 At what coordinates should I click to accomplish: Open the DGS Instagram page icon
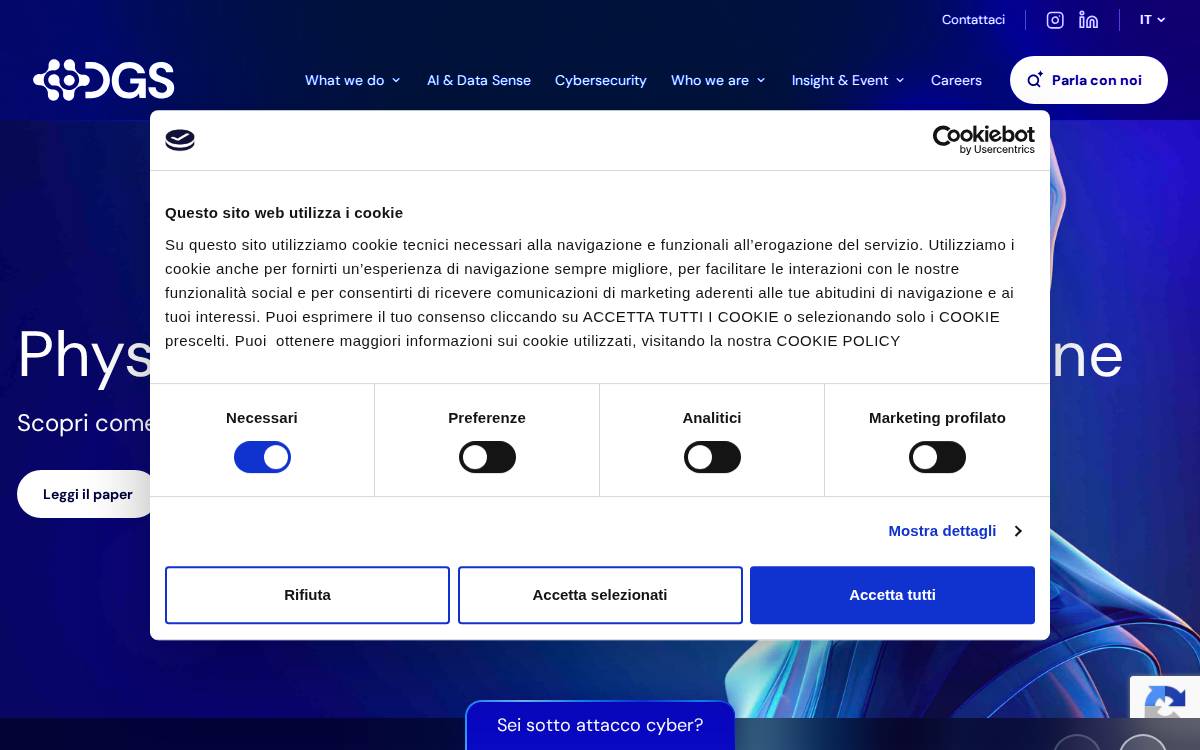point(1055,20)
